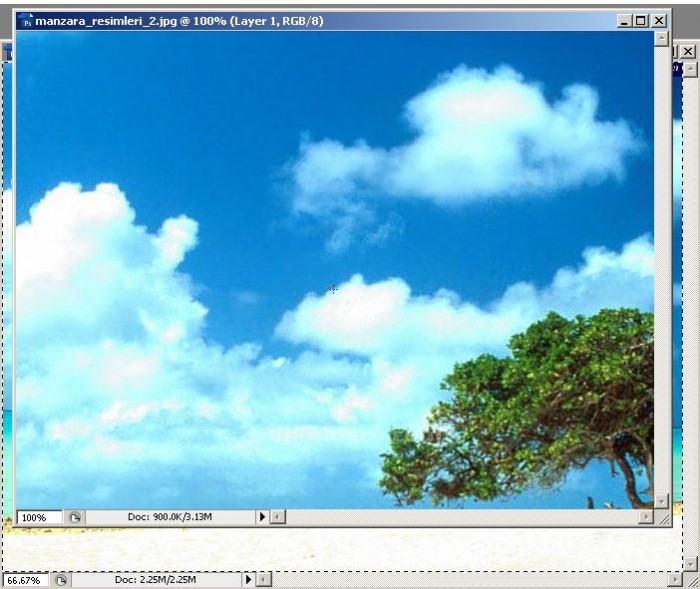Maximize the manzara_resimleri_2.jpg window
This screenshot has width=700, height=589.
coord(641,21)
